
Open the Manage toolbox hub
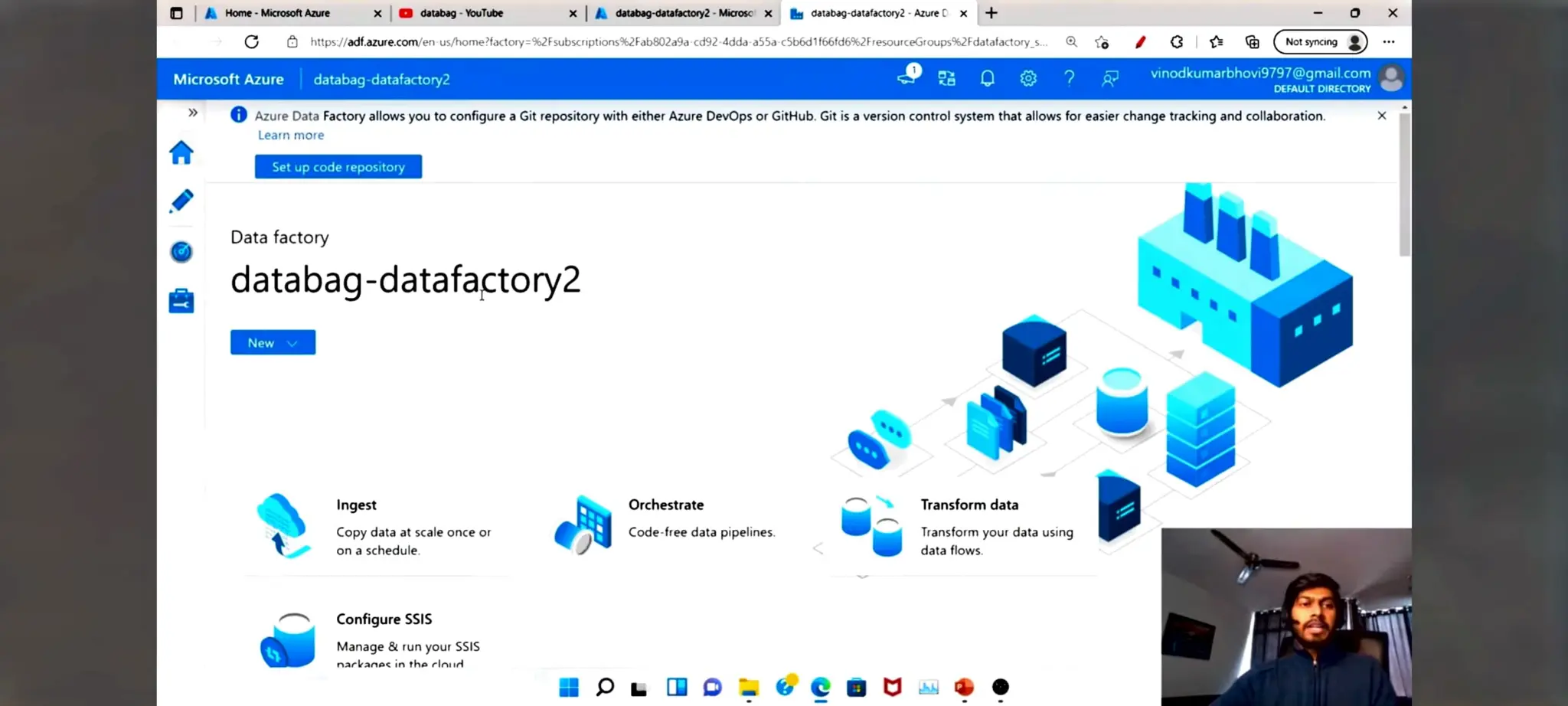(181, 301)
